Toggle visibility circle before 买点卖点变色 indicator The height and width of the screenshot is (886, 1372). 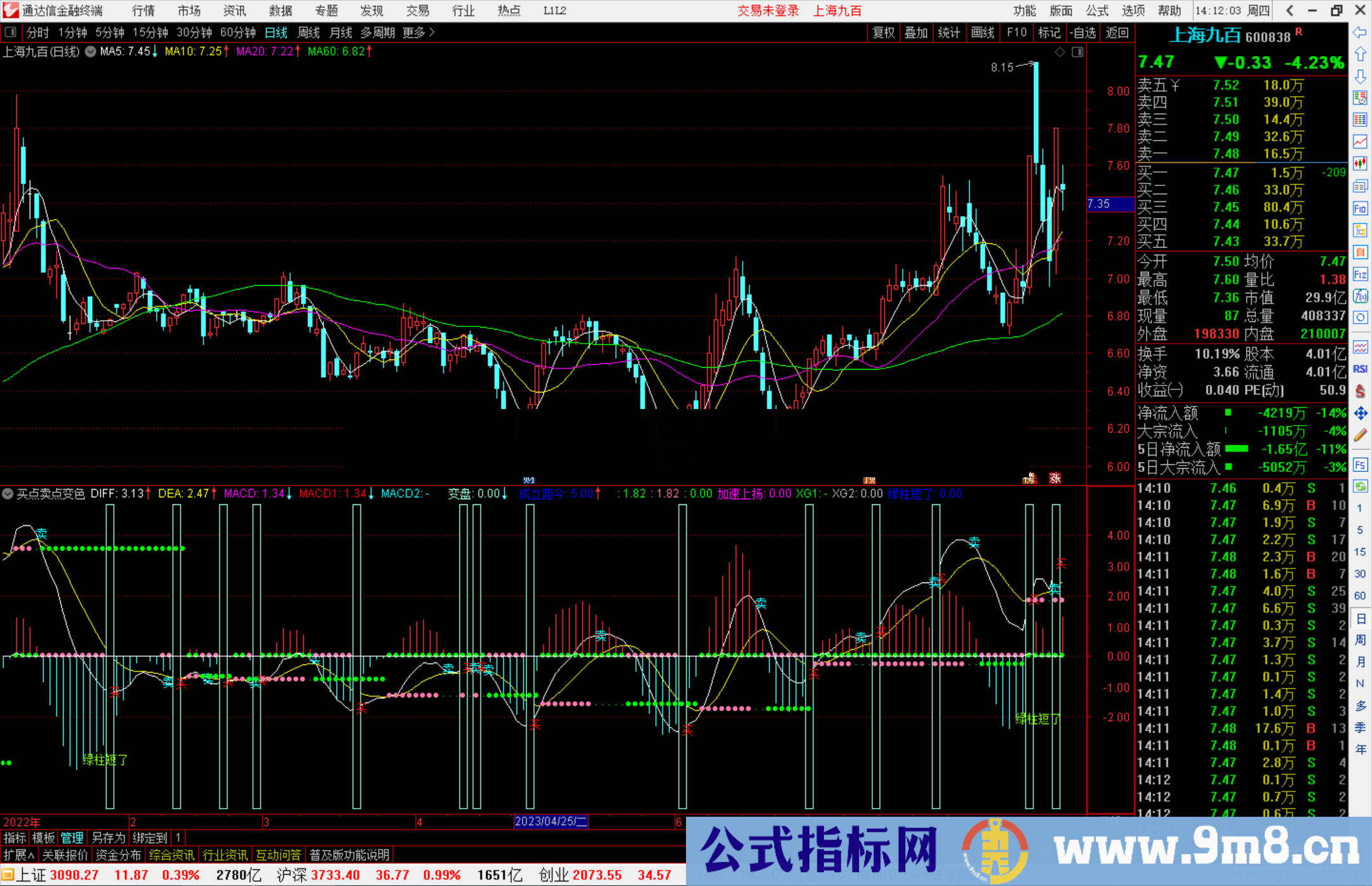click(8, 493)
